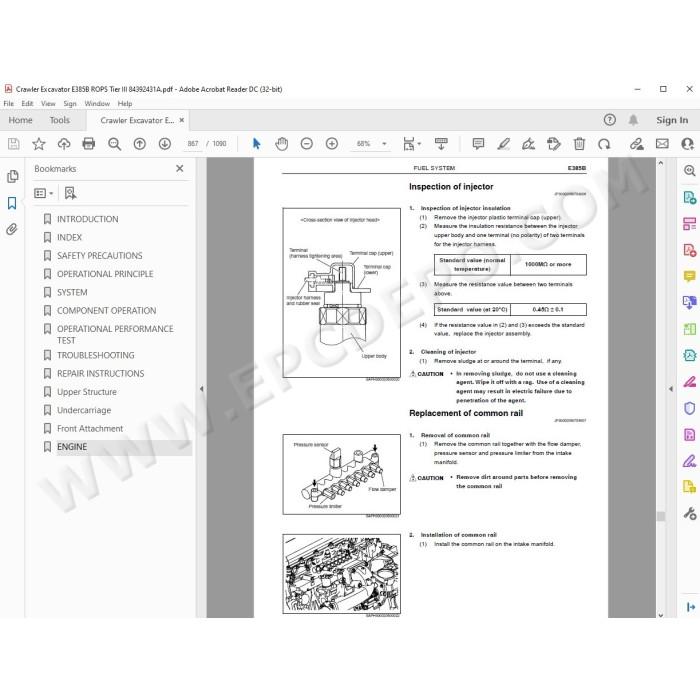Add a sticky note comment
Screen dimensions: 700x700
point(478,144)
